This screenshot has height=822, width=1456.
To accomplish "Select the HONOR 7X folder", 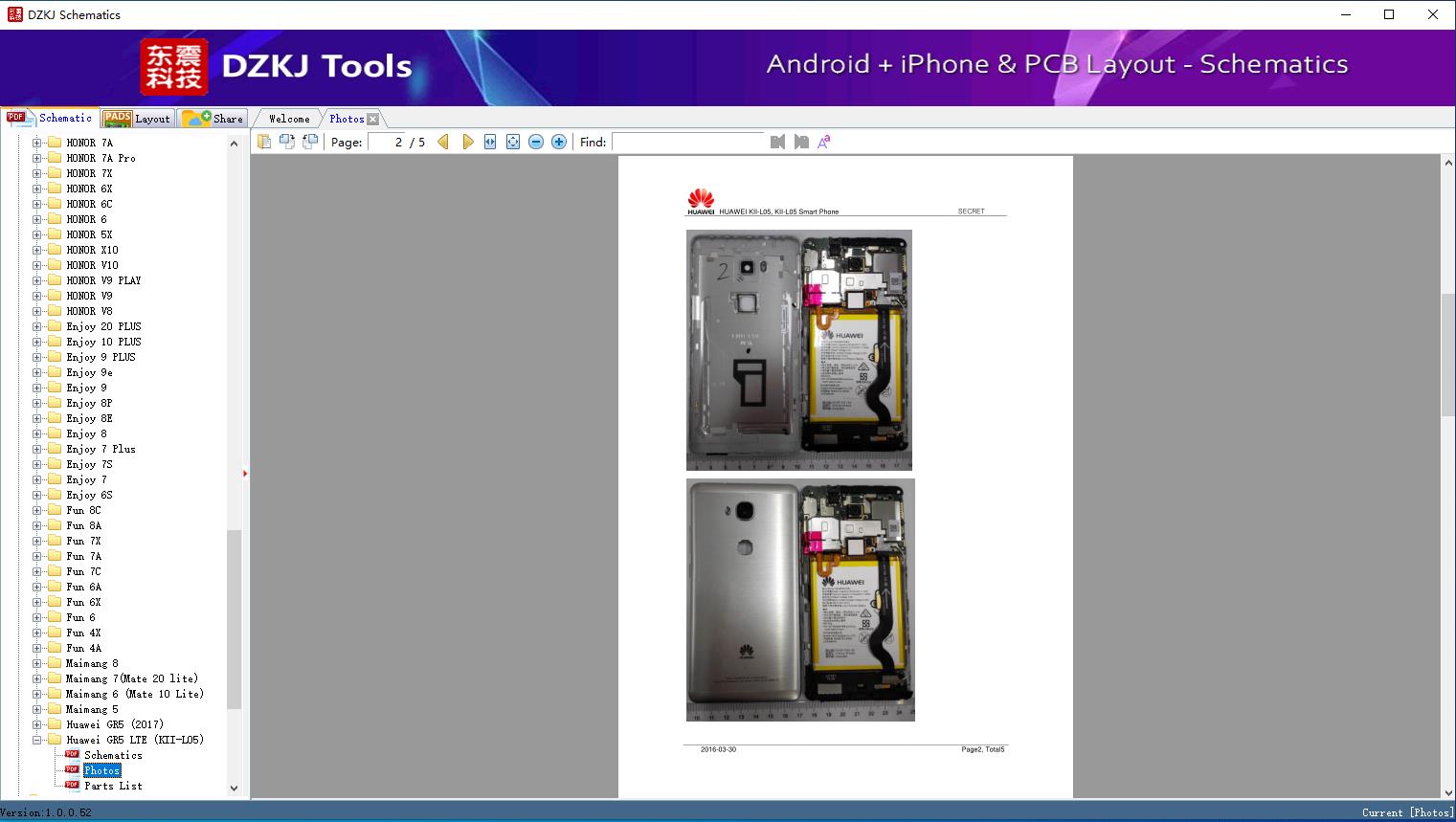I will tap(89, 173).
